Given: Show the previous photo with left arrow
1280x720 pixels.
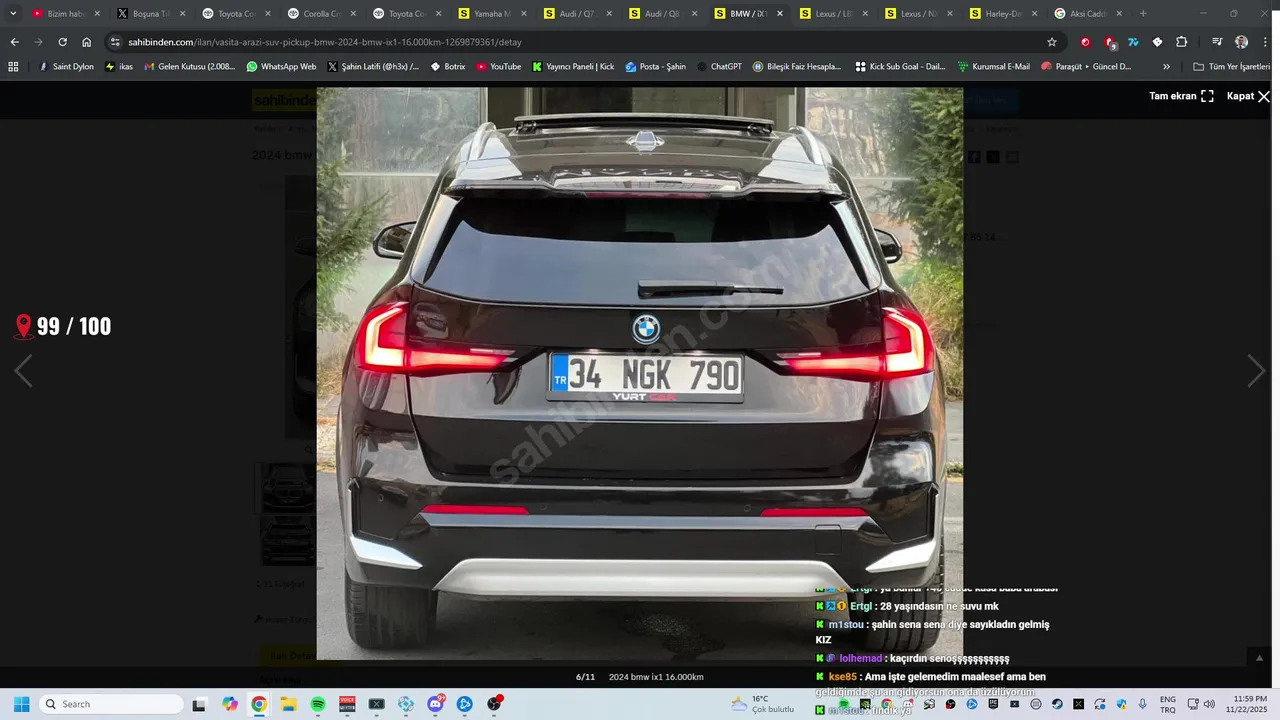Looking at the screenshot, I should click(x=23, y=371).
